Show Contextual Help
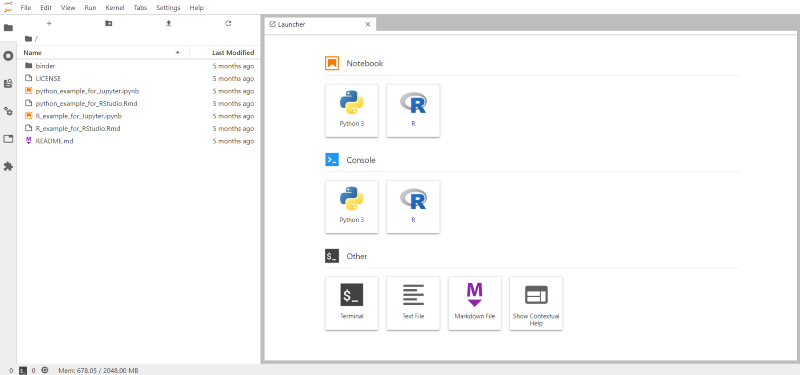The image size is (800, 375). point(536,303)
